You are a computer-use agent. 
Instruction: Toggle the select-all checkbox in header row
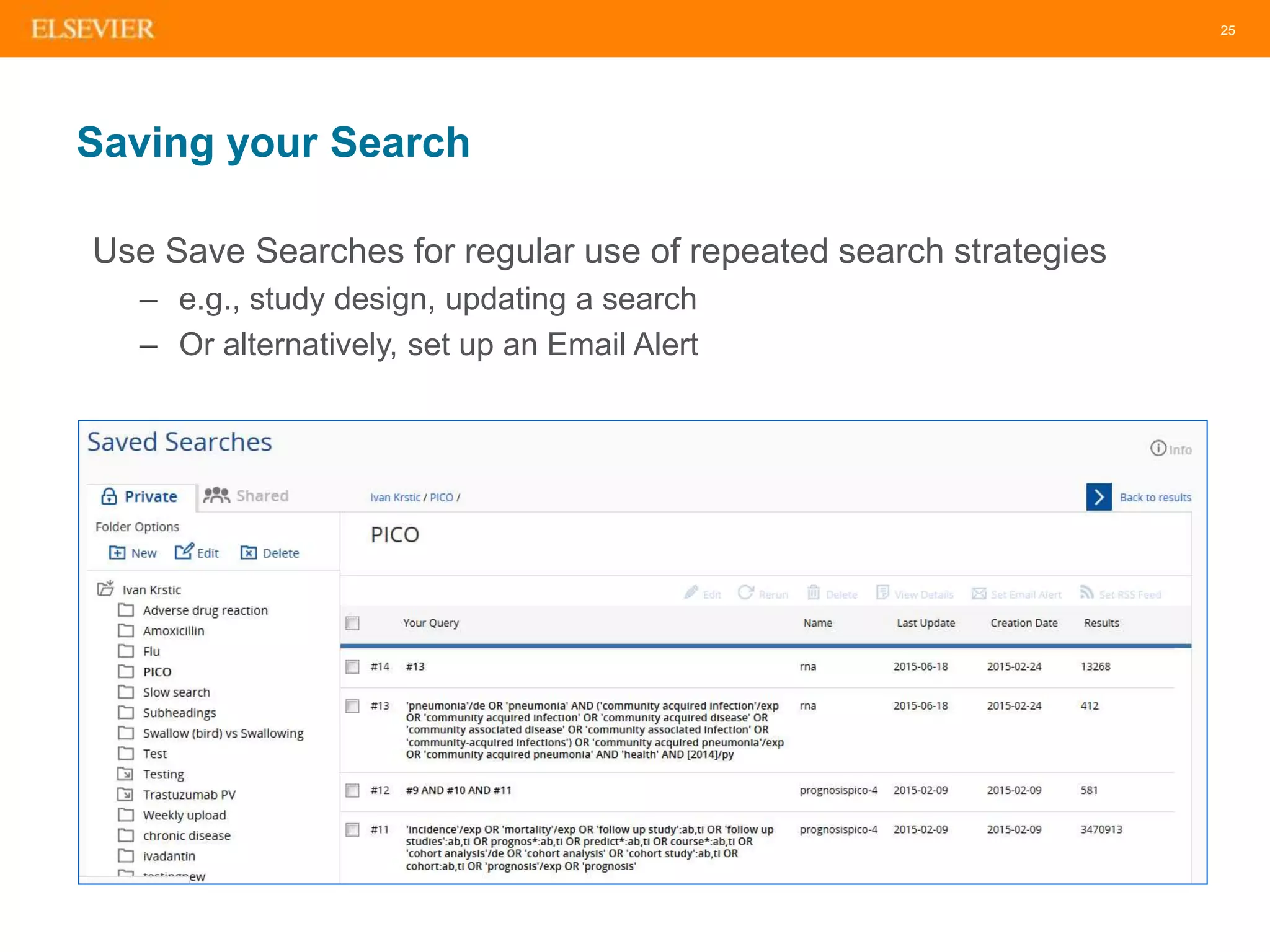tap(353, 623)
